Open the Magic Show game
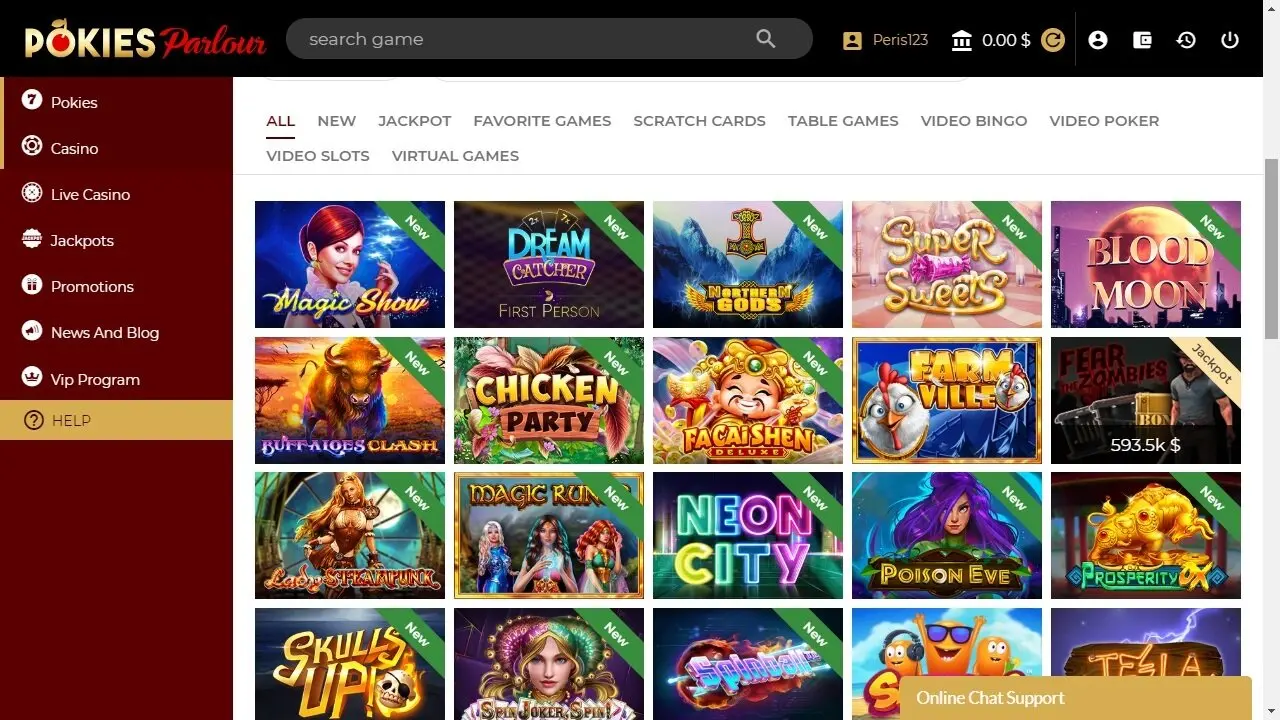This screenshot has height=720, width=1280. (350, 264)
